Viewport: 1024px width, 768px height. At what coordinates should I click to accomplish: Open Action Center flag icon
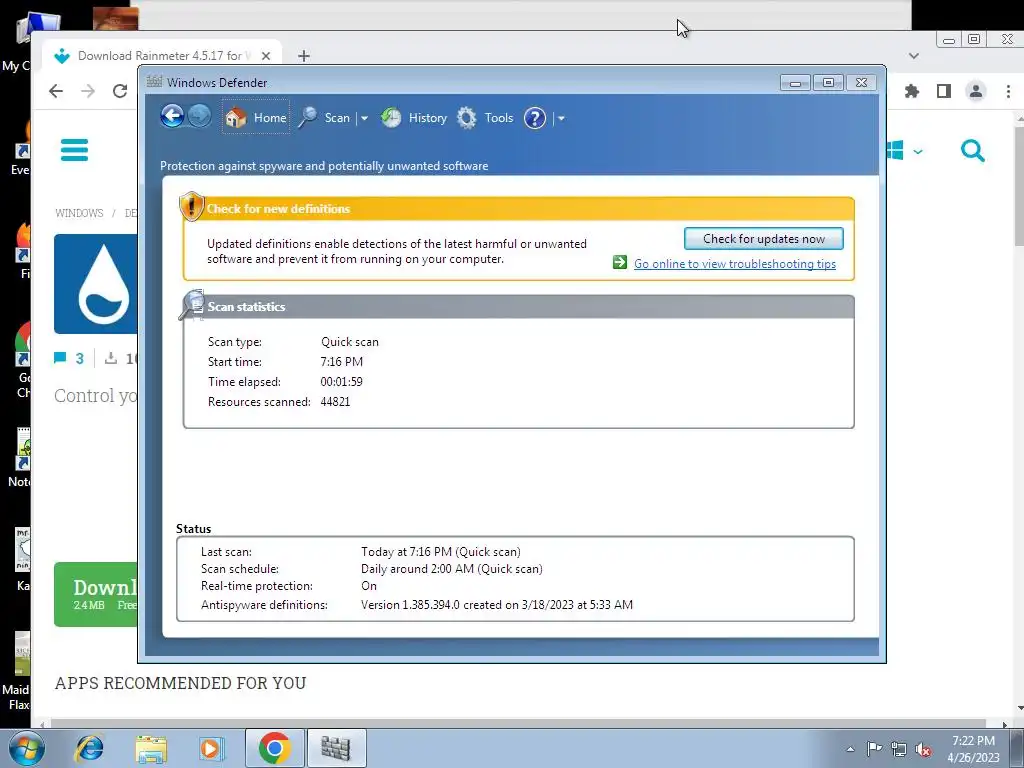[x=874, y=749]
